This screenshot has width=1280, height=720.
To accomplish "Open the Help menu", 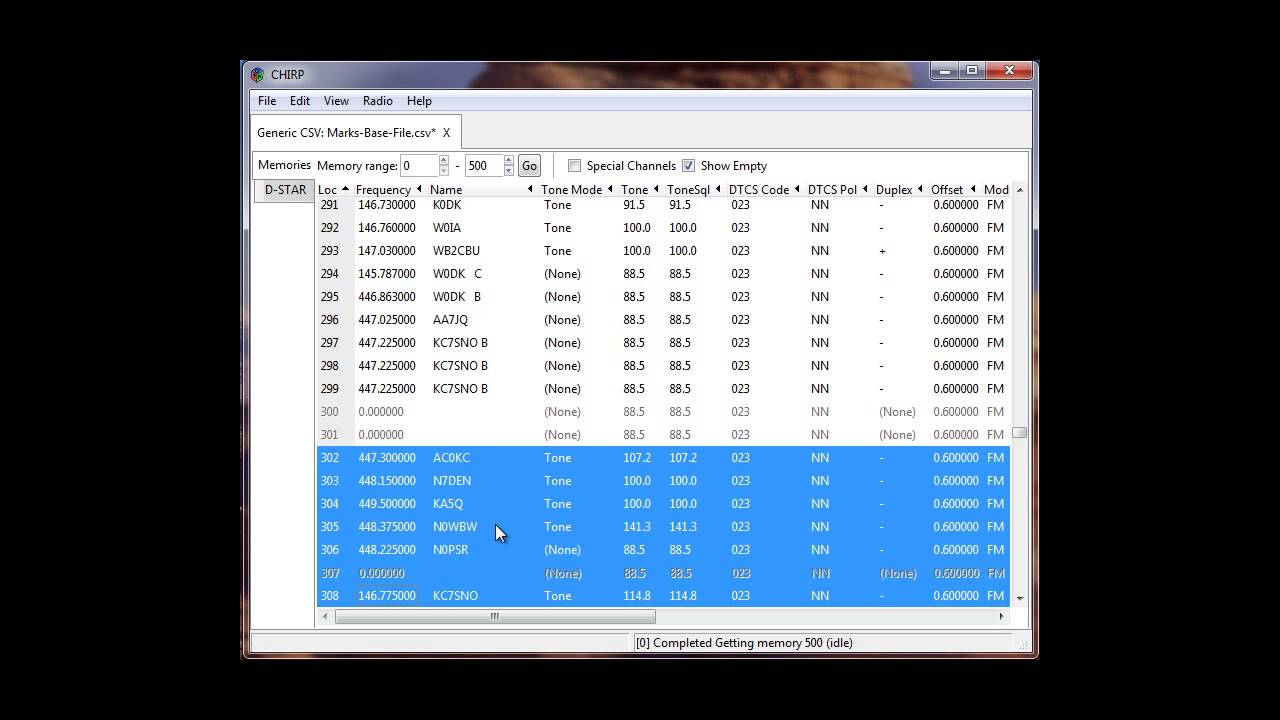I will coord(419,101).
